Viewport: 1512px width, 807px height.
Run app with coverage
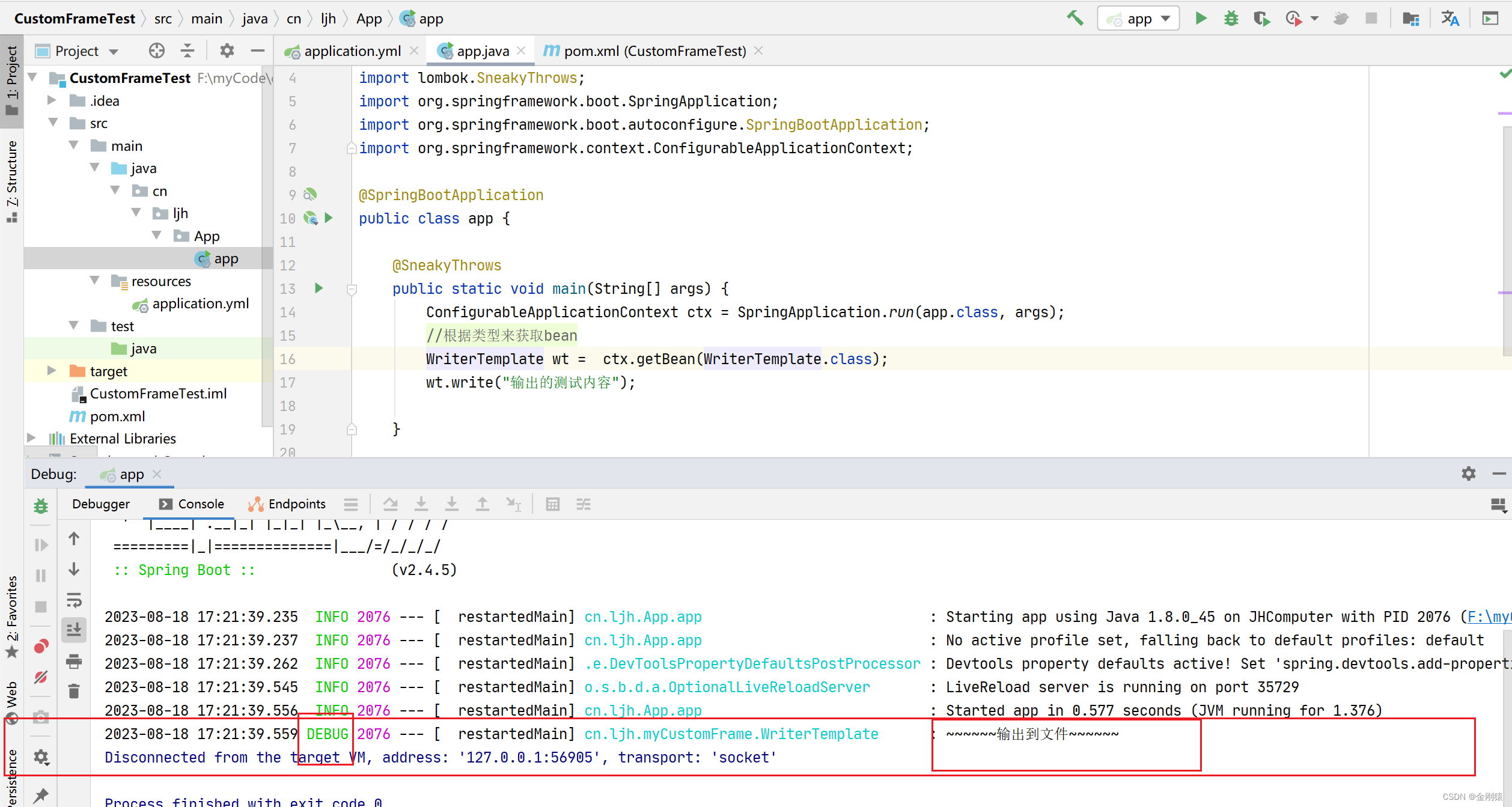tap(1261, 19)
